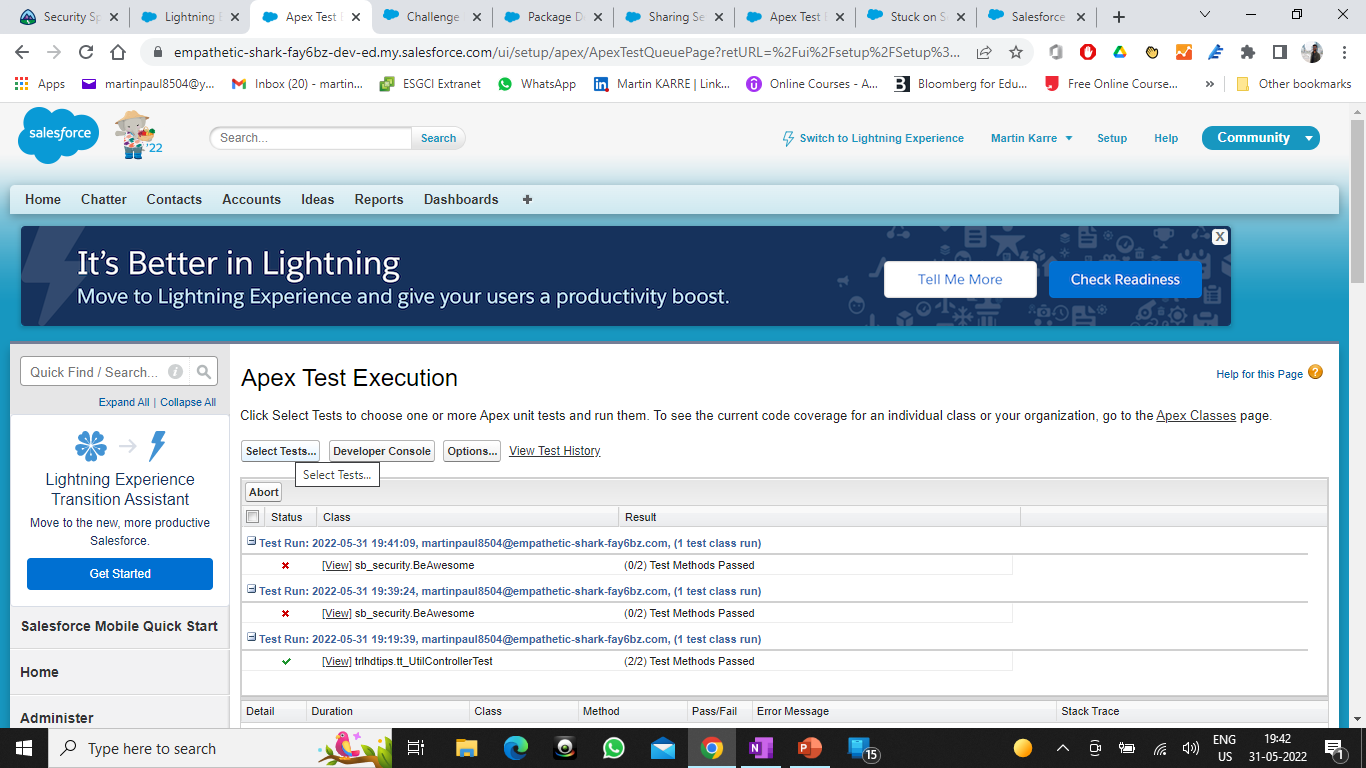Image resolution: width=1366 pixels, height=768 pixels.
Task: Collapse the 19:39:24 test run
Action: (252, 590)
